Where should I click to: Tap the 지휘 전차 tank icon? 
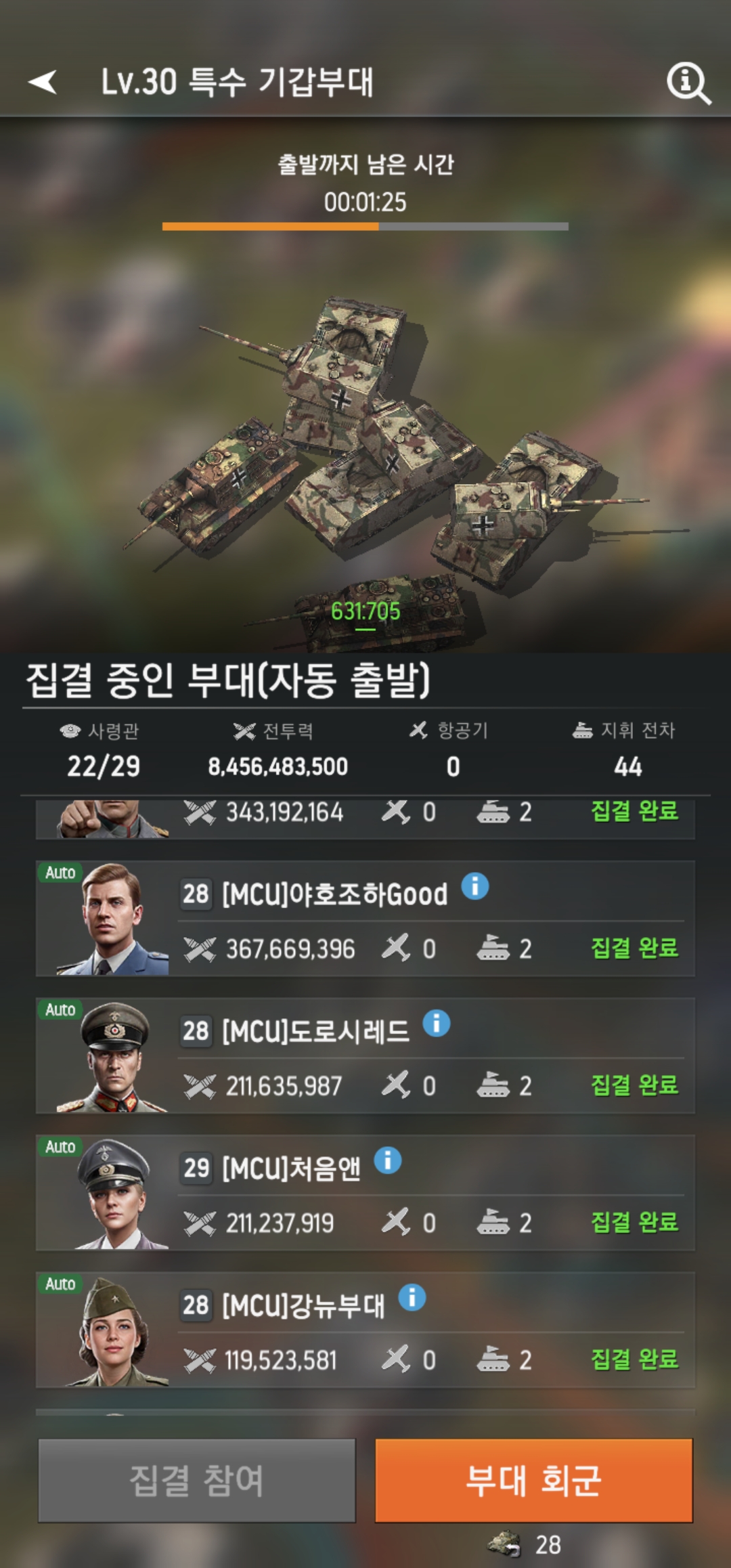(583, 730)
